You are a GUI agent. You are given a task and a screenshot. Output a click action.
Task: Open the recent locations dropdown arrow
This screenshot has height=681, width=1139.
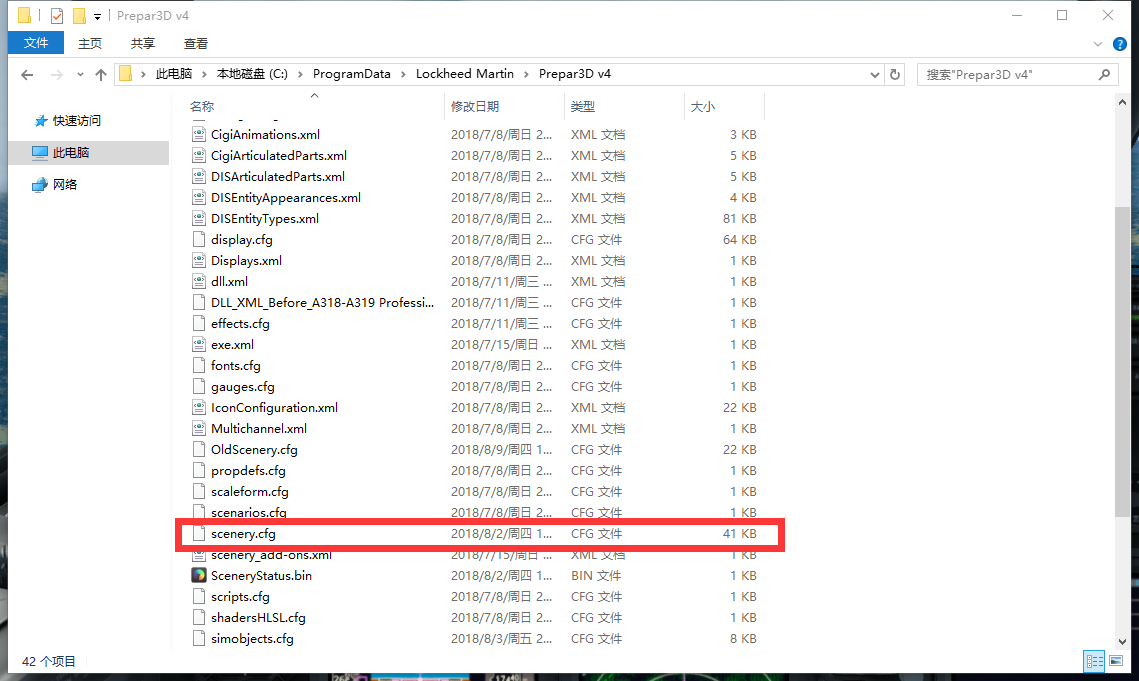[78, 75]
